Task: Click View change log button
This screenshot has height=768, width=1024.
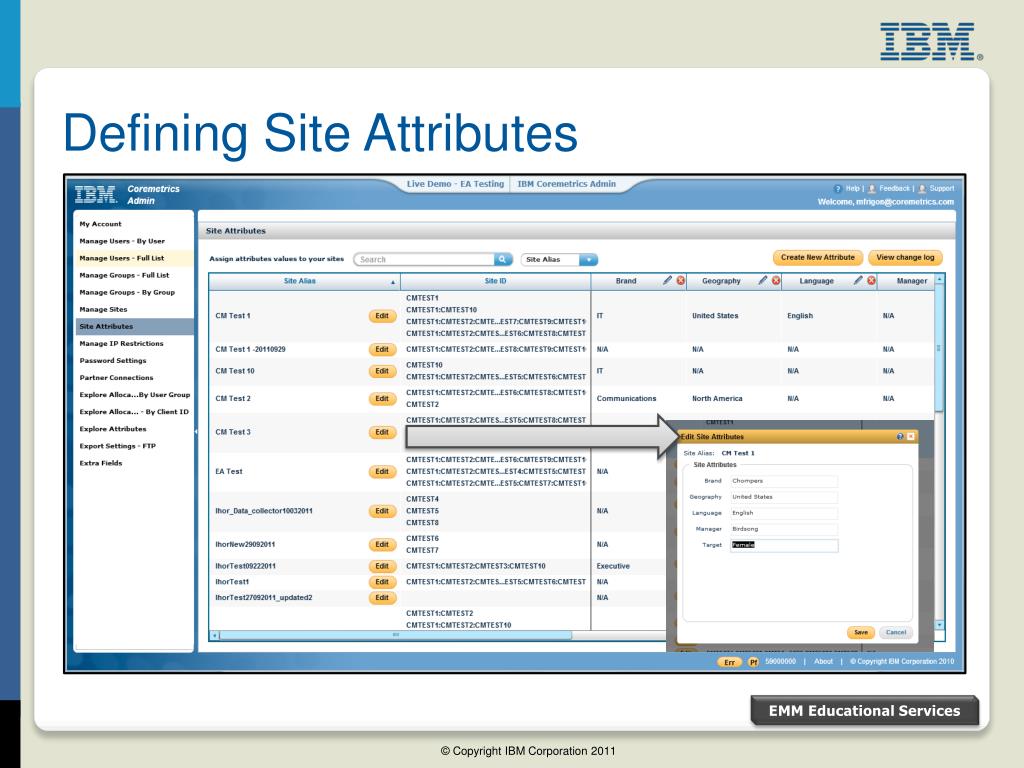Action: tap(905, 257)
